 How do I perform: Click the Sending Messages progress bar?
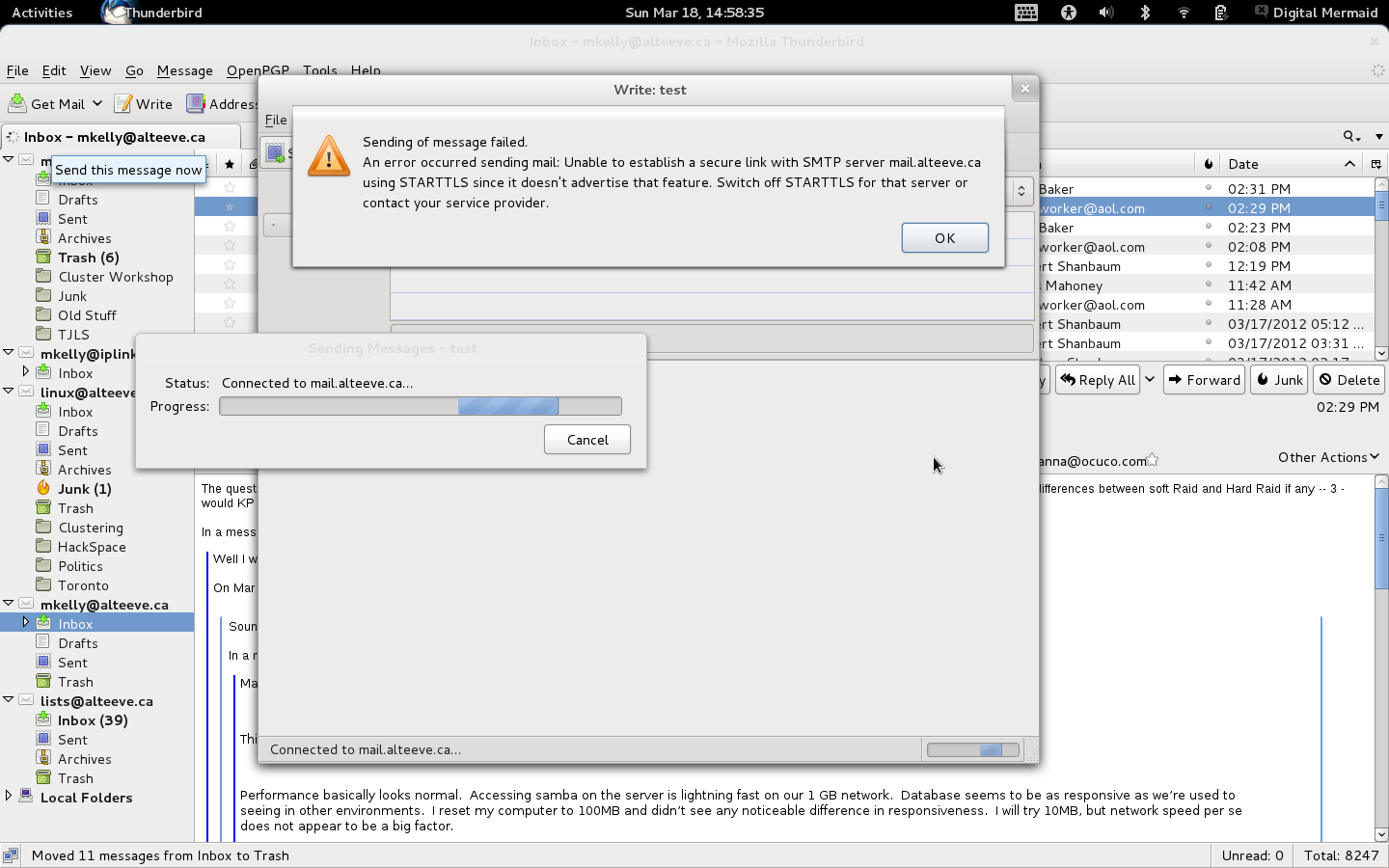pos(421,407)
